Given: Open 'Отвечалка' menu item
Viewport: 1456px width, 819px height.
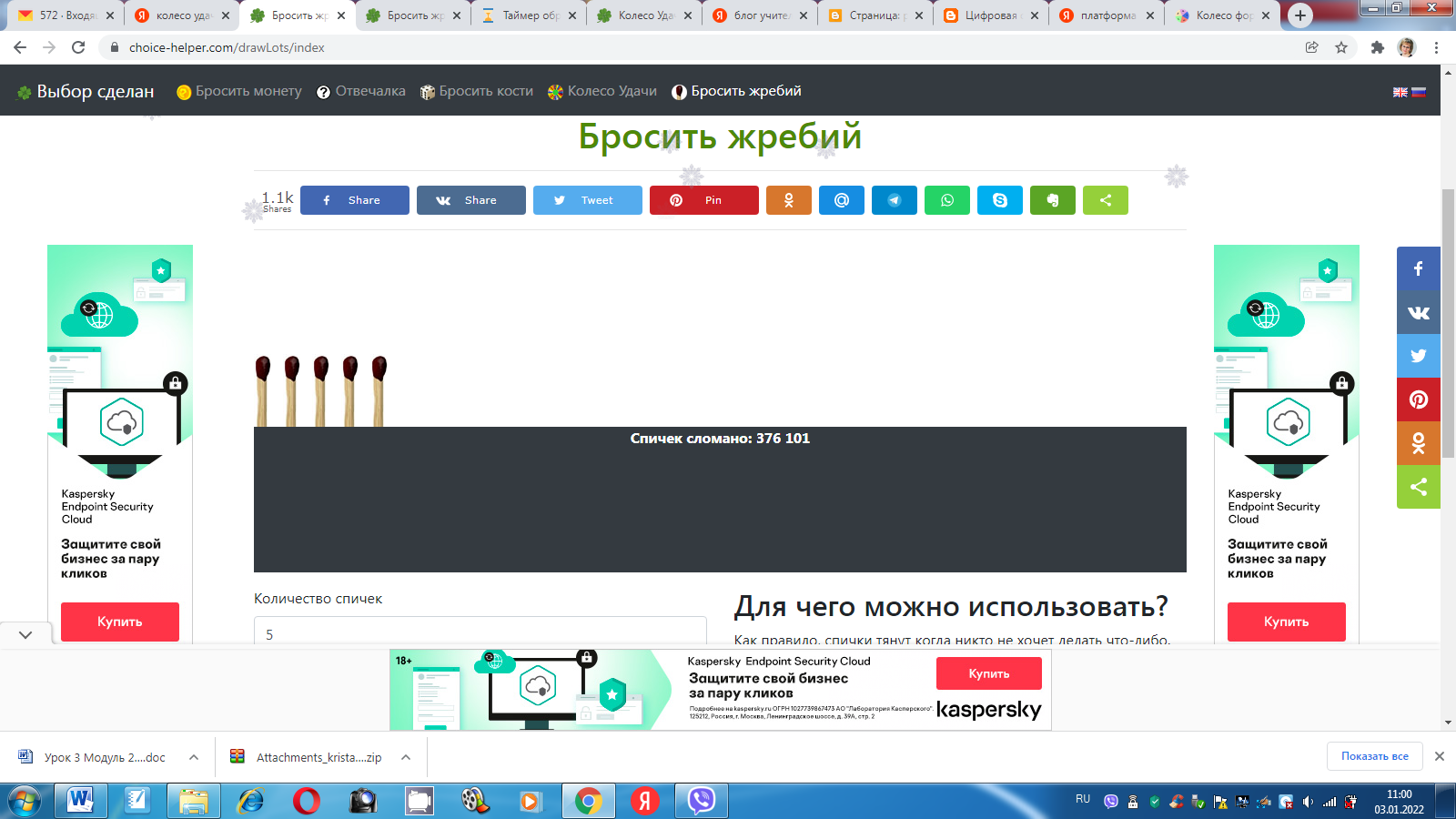Looking at the screenshot, I should (361, 91).
